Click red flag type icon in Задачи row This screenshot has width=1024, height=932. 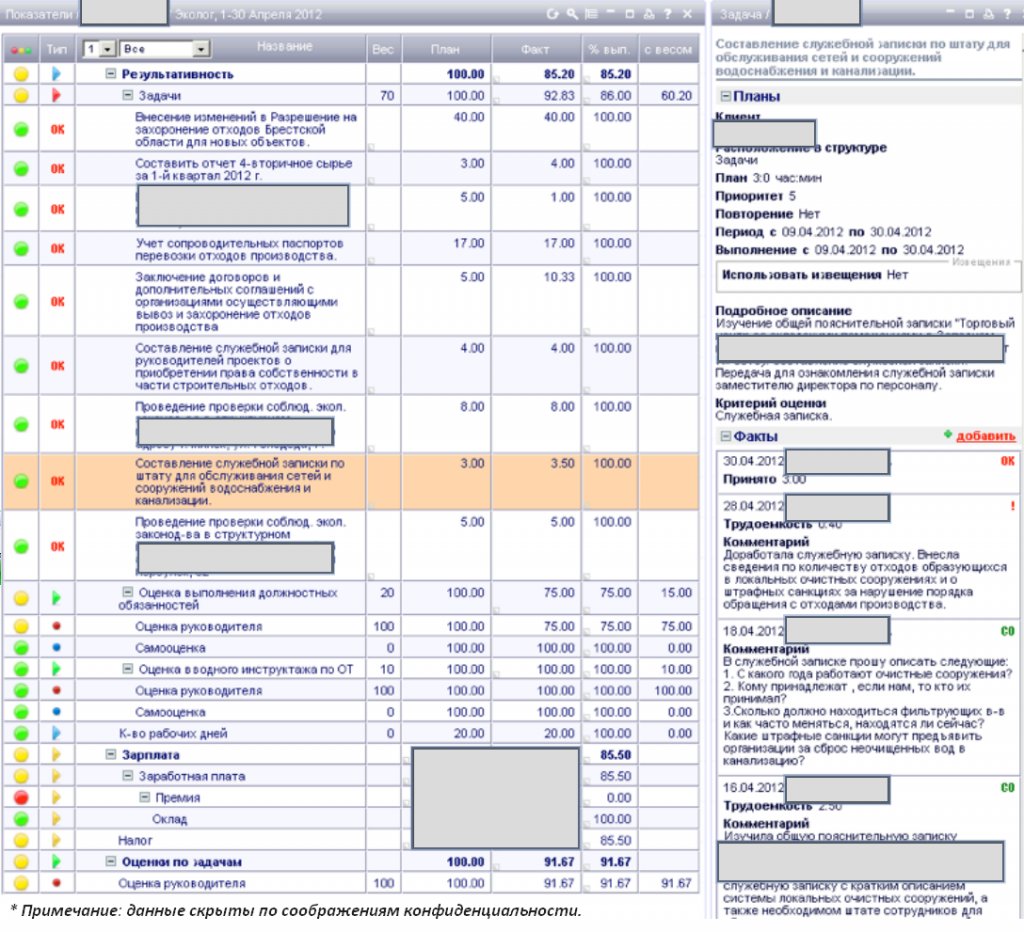click(57, 95)
